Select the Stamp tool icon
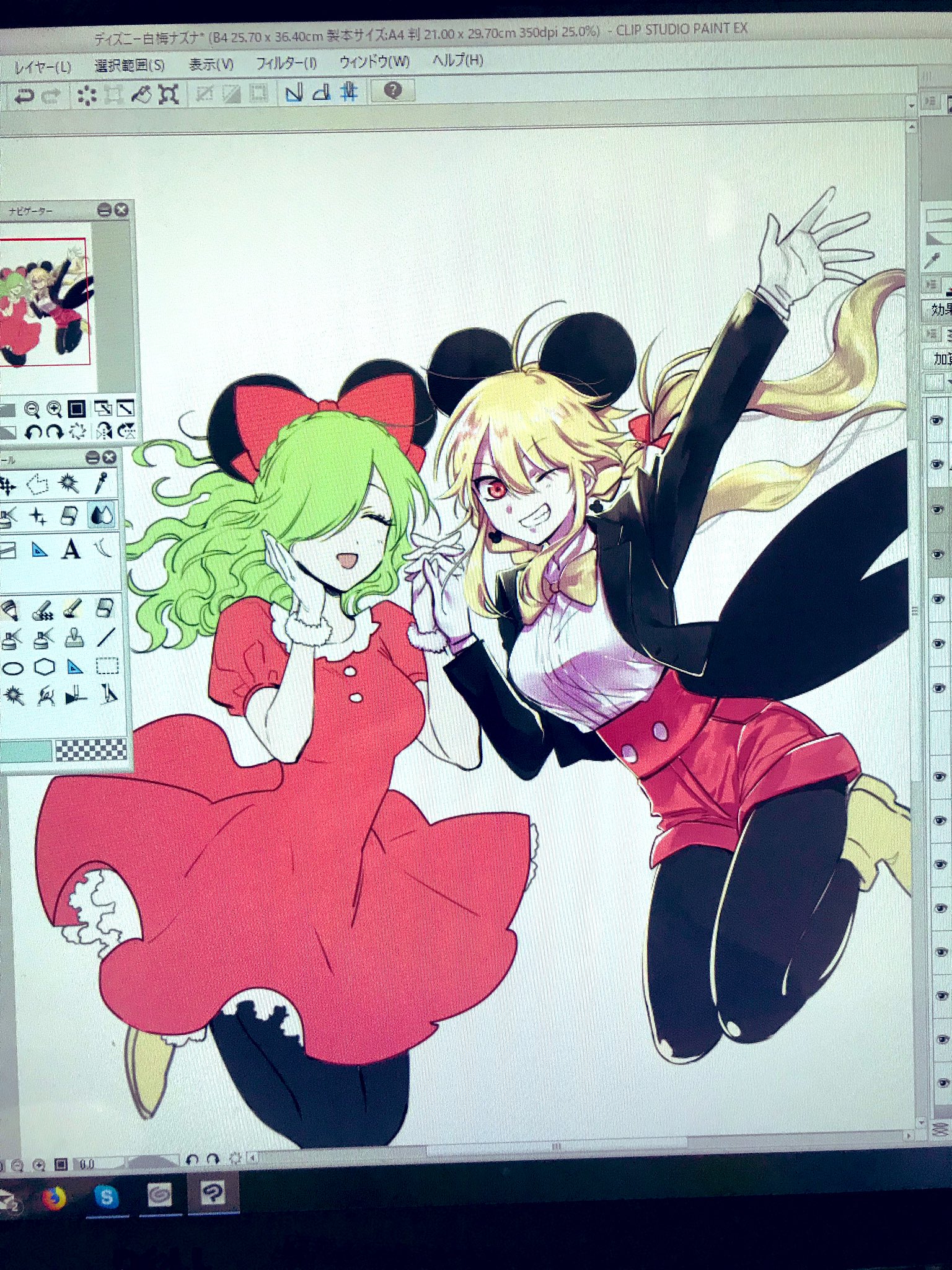This screenshot has height=1270, width=952. coord(75,637)
